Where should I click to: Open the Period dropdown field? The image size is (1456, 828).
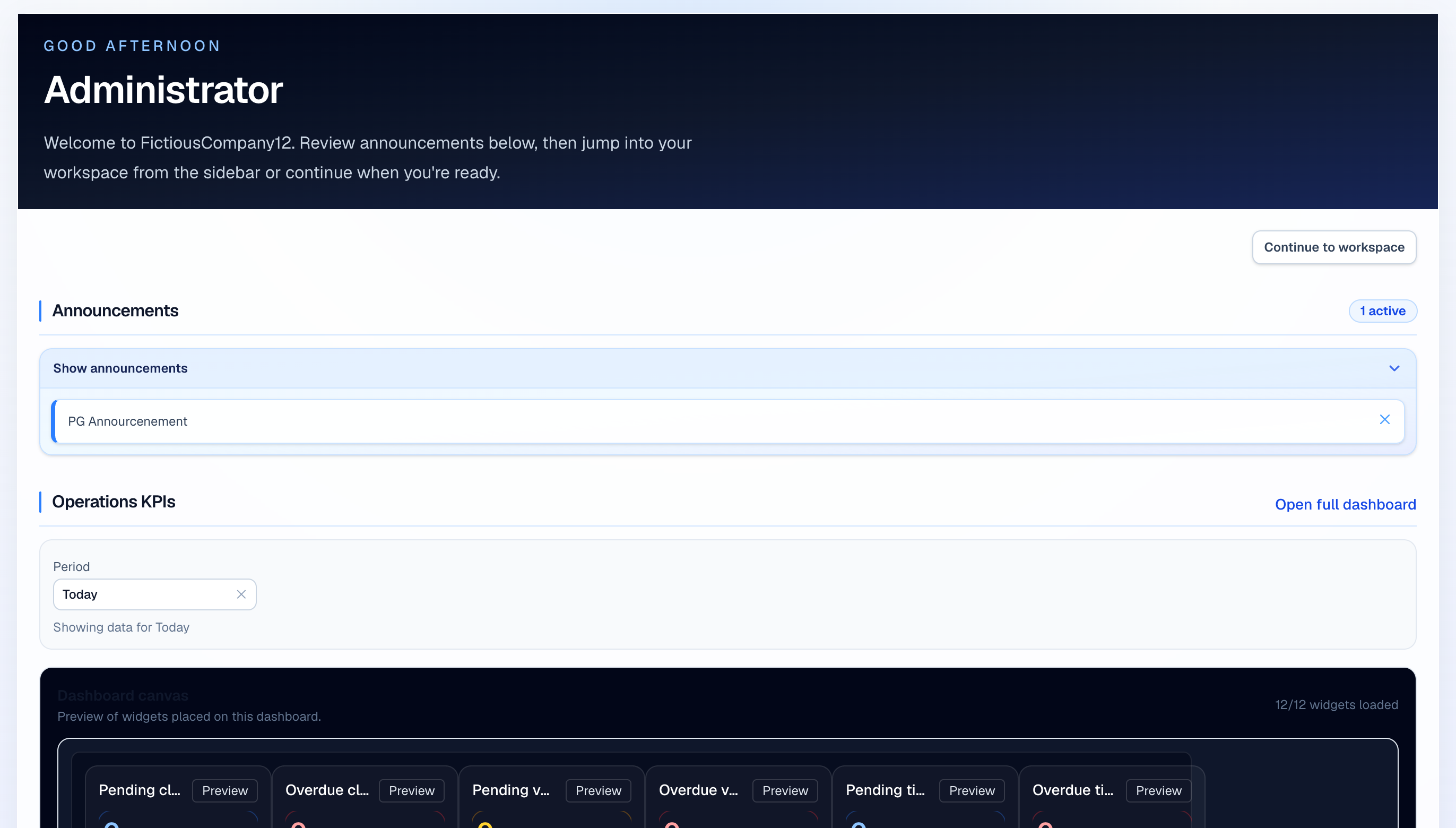[154, 594]
